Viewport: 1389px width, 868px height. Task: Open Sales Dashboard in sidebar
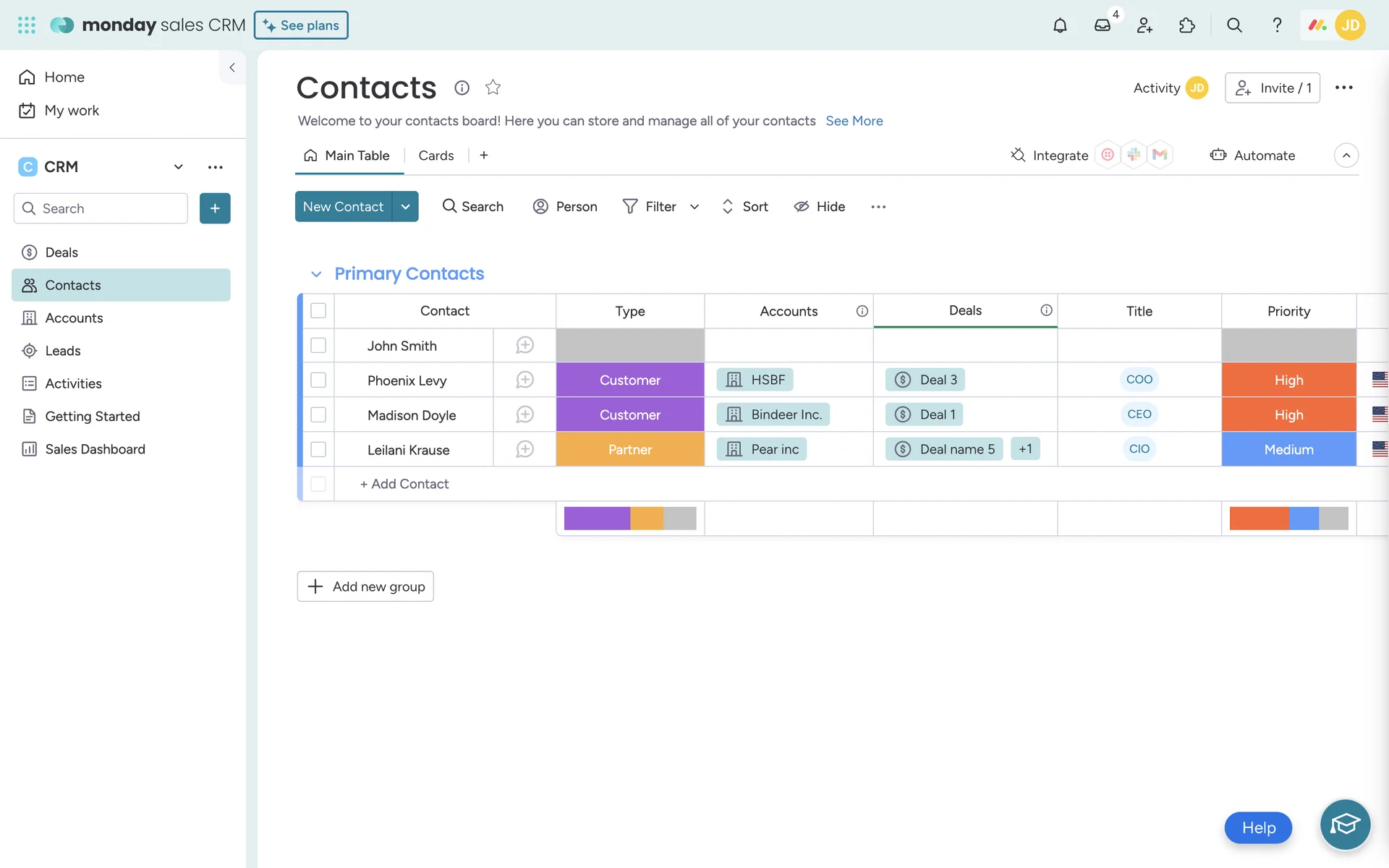point(95,449)
